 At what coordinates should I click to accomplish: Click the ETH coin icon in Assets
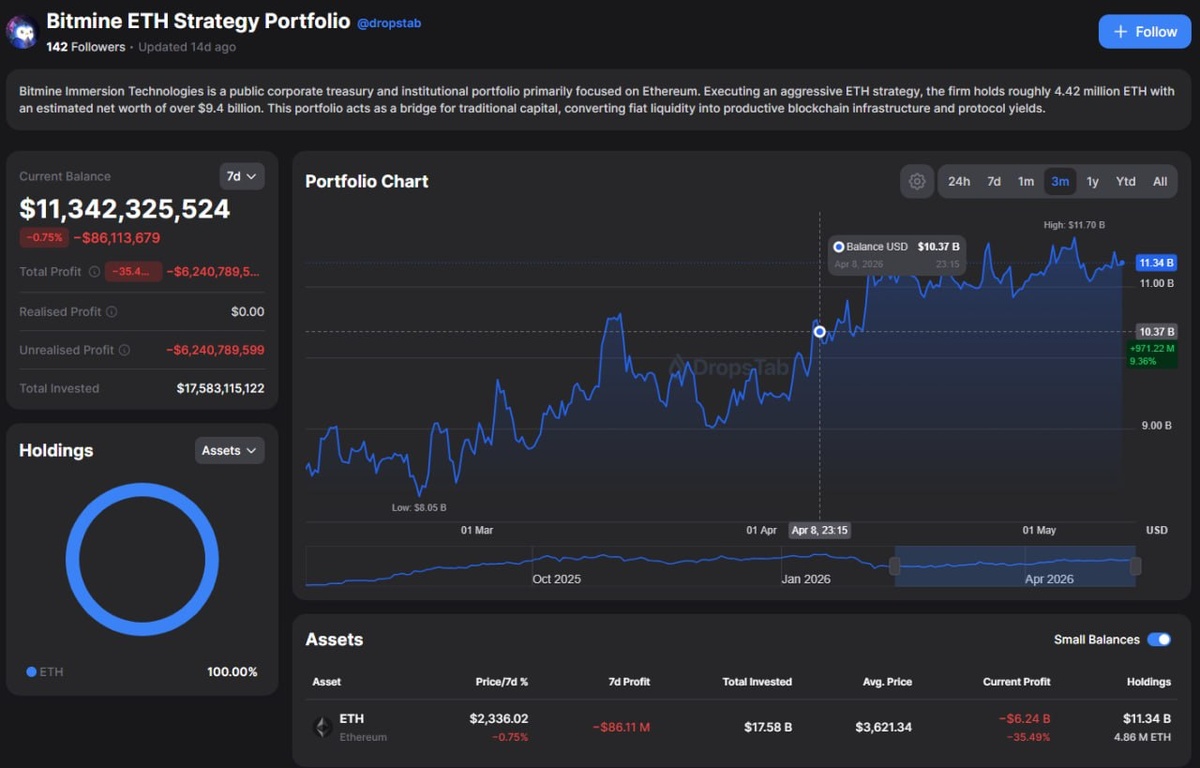click(323, 727)
